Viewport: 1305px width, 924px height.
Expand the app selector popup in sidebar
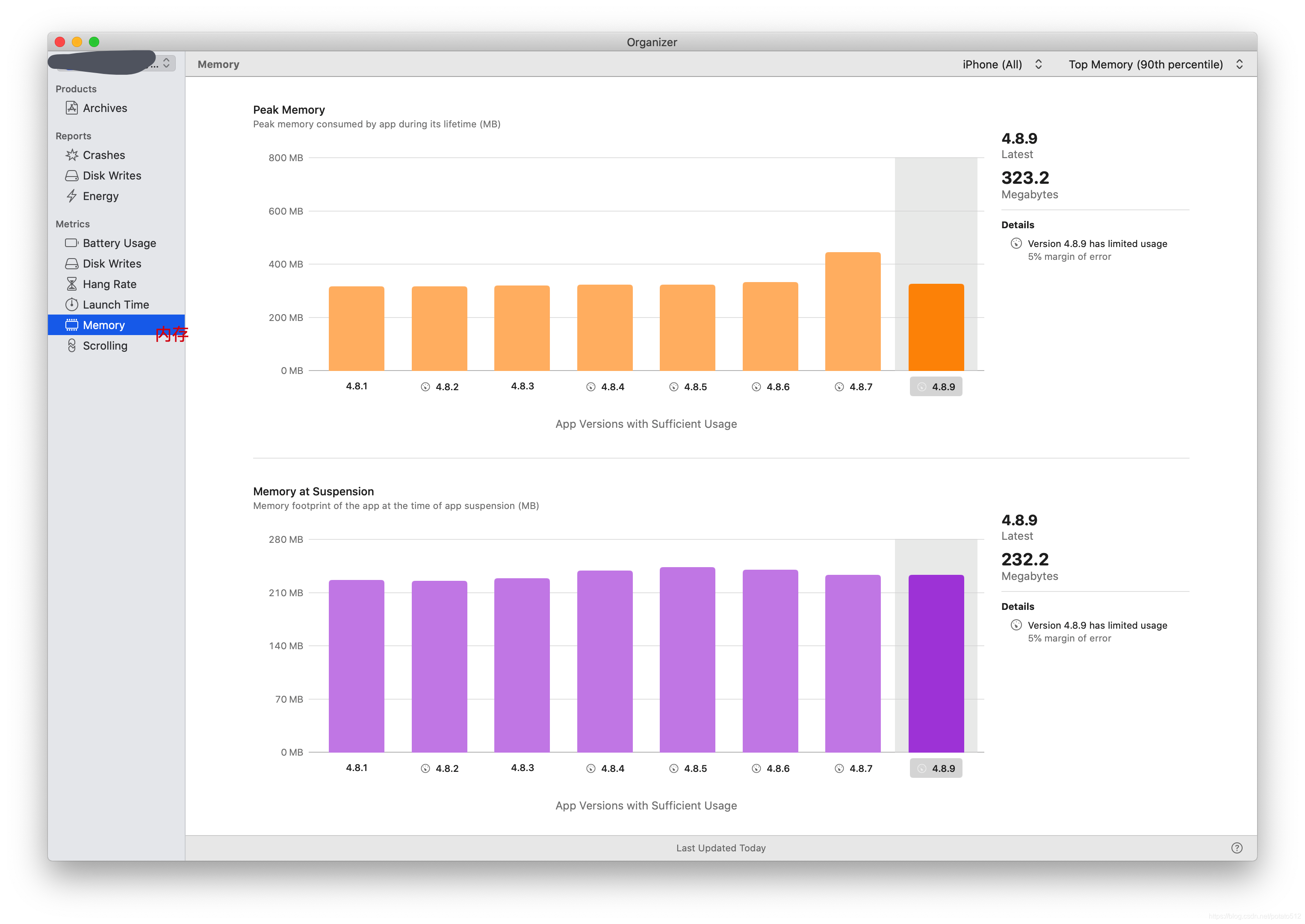[x=166, y=63]
